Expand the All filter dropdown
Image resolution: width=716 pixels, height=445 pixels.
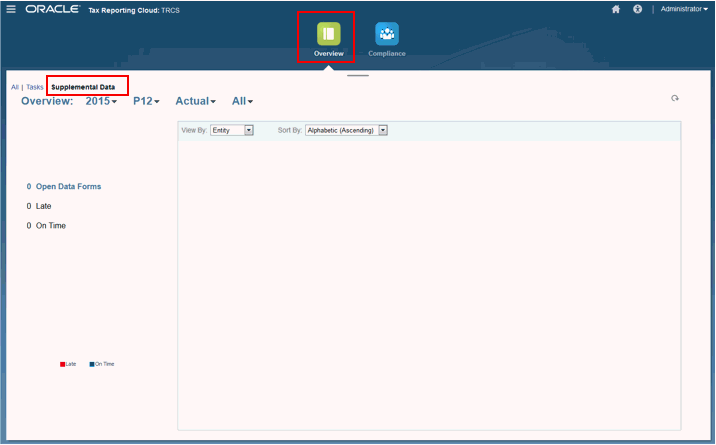(x=242, y=101)
